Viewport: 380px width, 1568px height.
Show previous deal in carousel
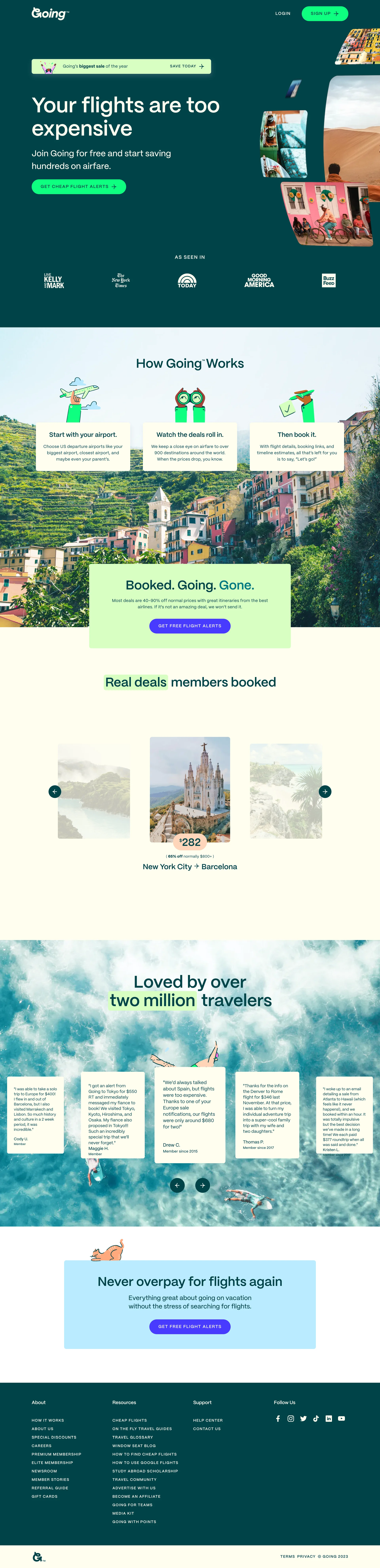point(55,791)
